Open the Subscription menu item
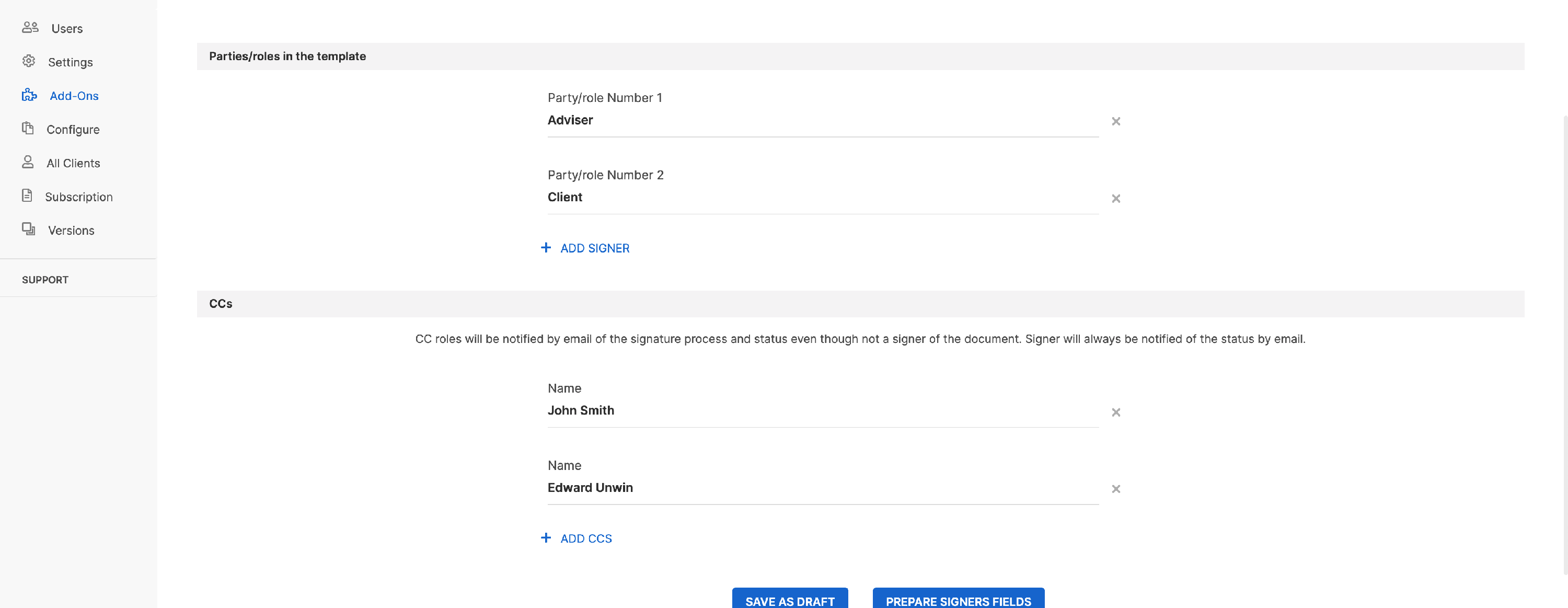Image resolution: width=1568 pixels, height=608 pixels. [x=78, y=197]
